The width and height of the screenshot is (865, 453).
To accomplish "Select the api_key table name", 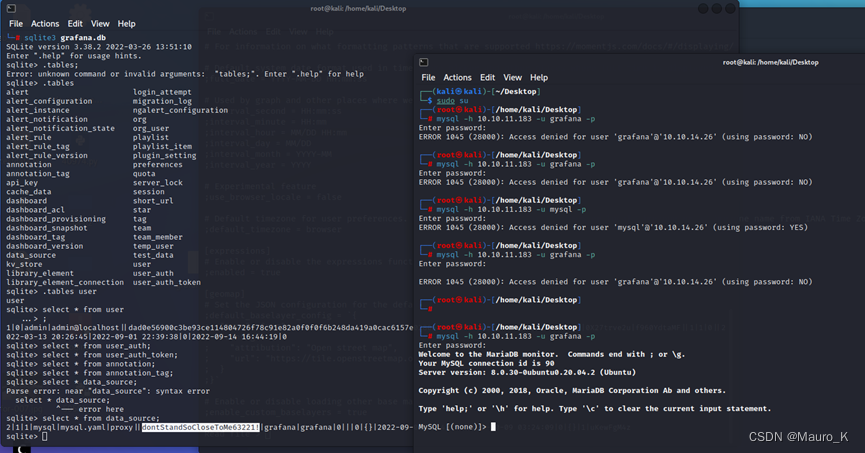I will (22, 183).
